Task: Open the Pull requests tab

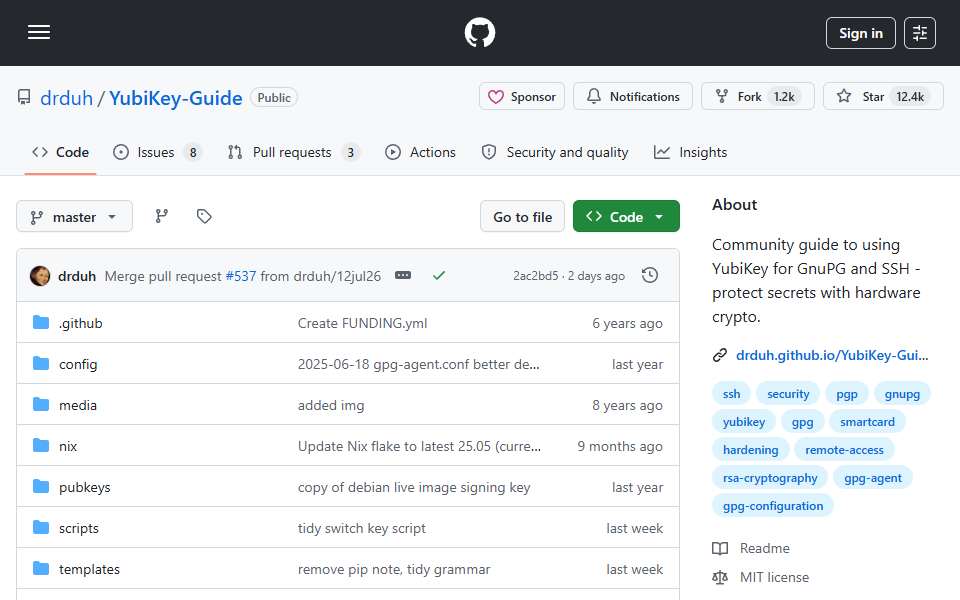Action: click(x=294, y=152)
